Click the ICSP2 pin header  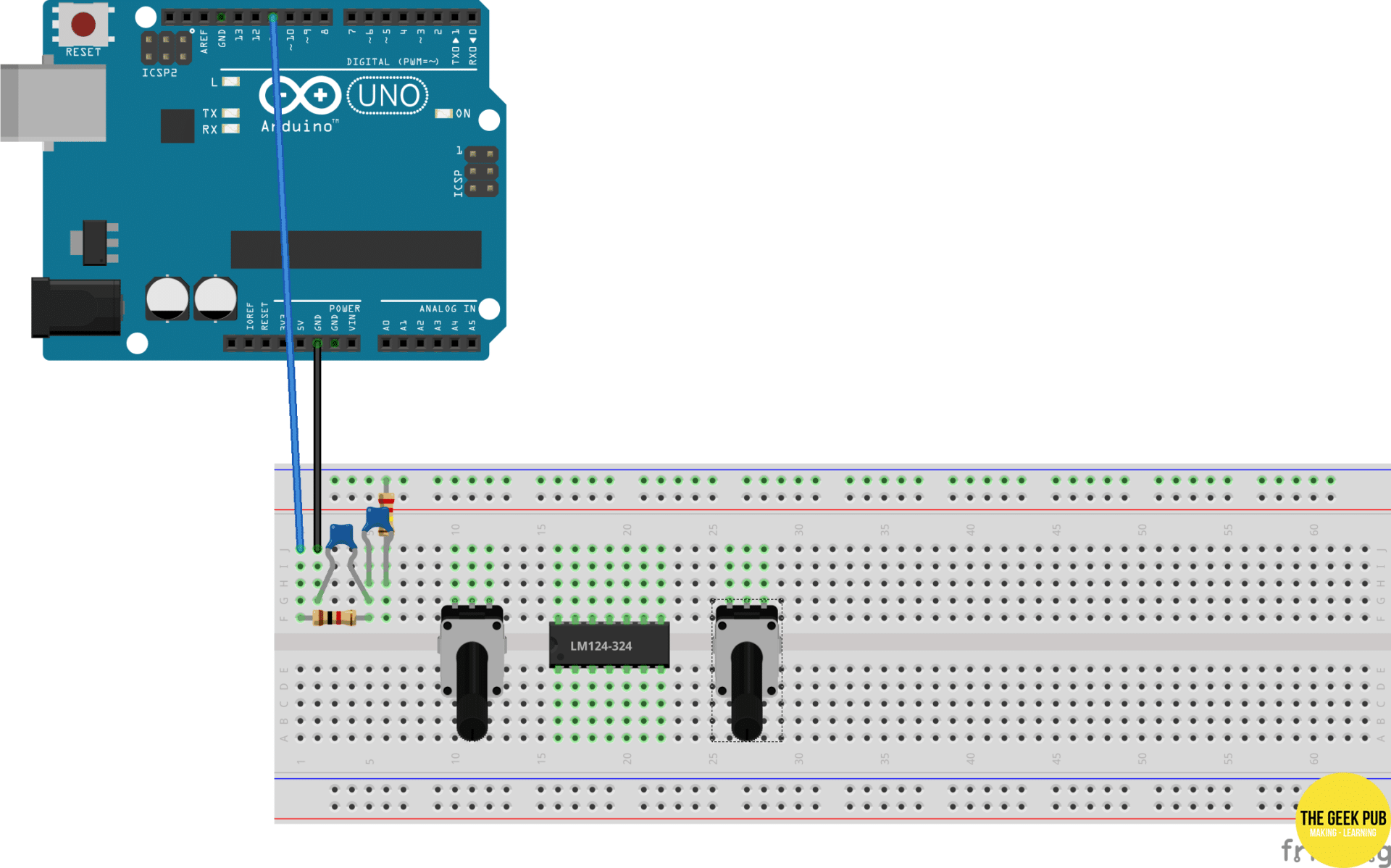coord(166,48)
